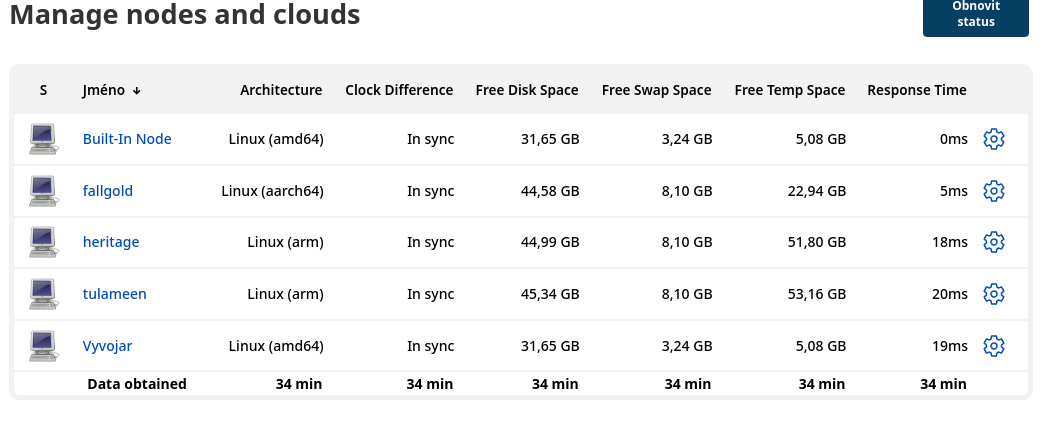Screen dimensions: 1052x442
Task: Open settings gear for fallgold node
Action: pyautogui.click(x=993, y=191)
